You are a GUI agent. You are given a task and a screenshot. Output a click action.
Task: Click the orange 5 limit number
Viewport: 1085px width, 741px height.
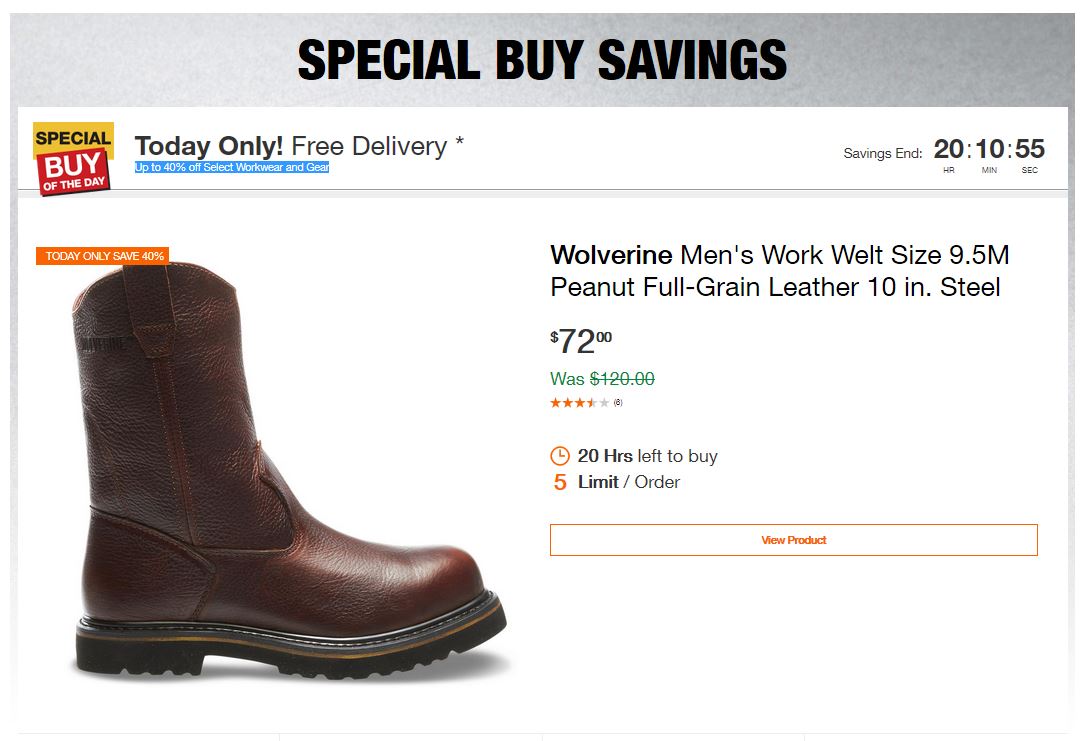click(x=560, y=482)
